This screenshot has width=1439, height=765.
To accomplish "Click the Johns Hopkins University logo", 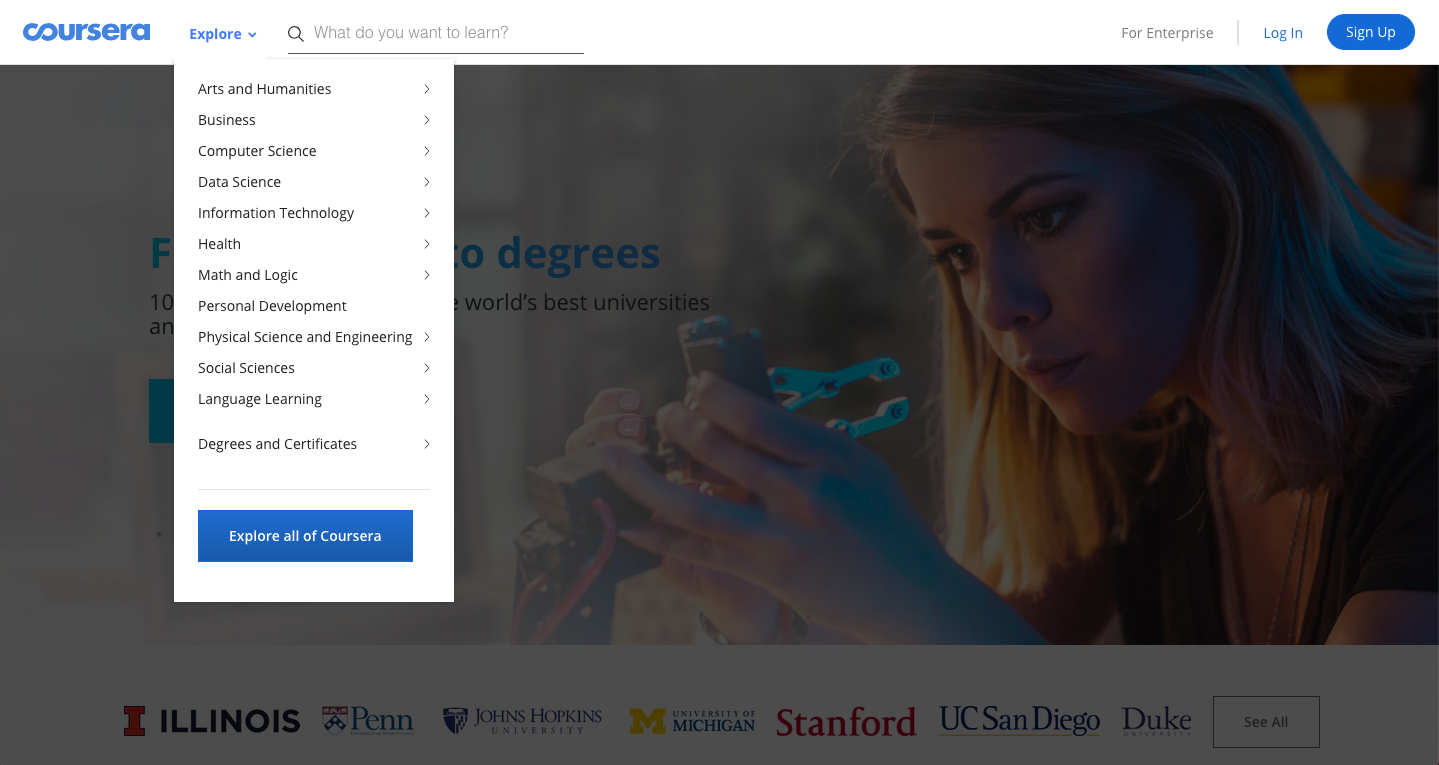I will 523,721.
